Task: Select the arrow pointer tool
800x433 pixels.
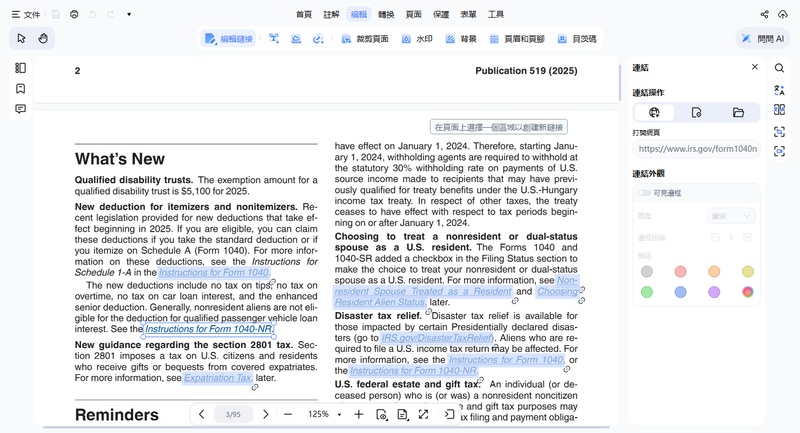Action: (x=21, y=38)
